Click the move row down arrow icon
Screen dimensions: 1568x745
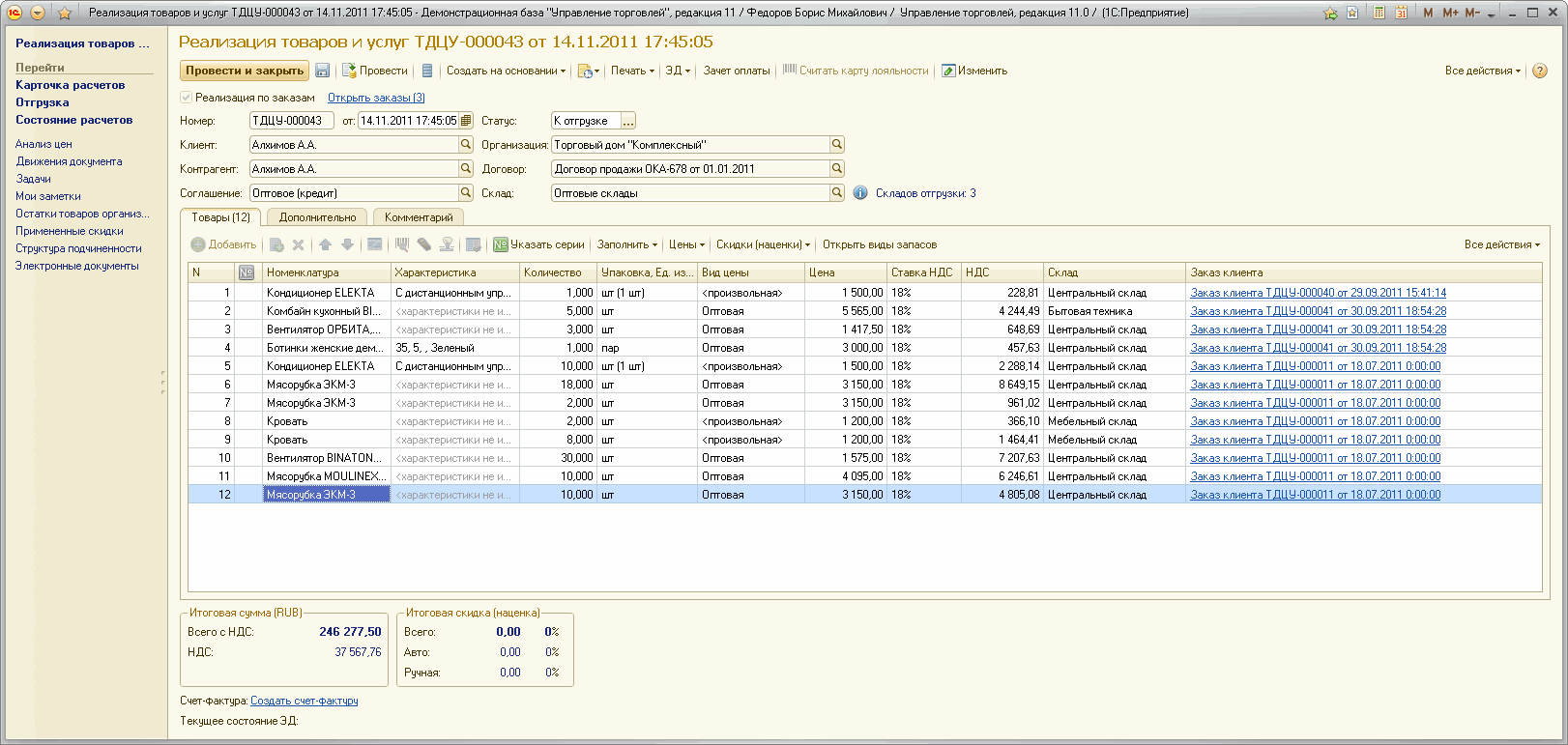click(347, 244)
